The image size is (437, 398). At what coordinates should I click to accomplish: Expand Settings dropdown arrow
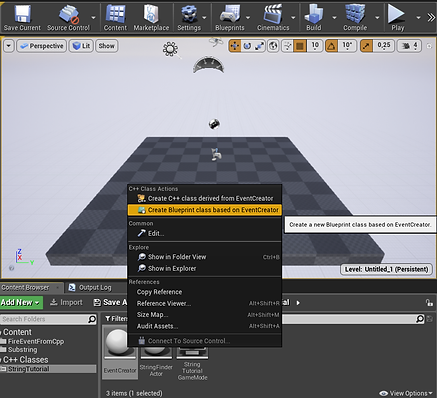(204, 17)
